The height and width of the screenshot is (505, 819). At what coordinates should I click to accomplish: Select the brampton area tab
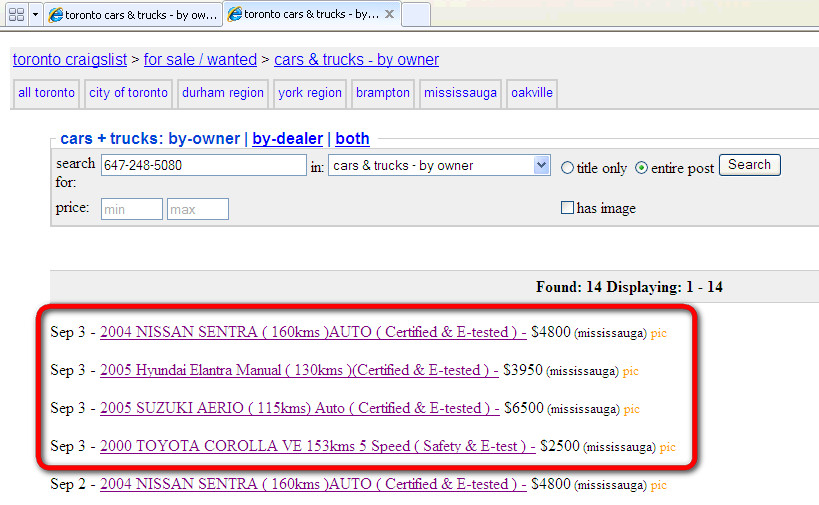pyautogui.click(x=383, y=93)
